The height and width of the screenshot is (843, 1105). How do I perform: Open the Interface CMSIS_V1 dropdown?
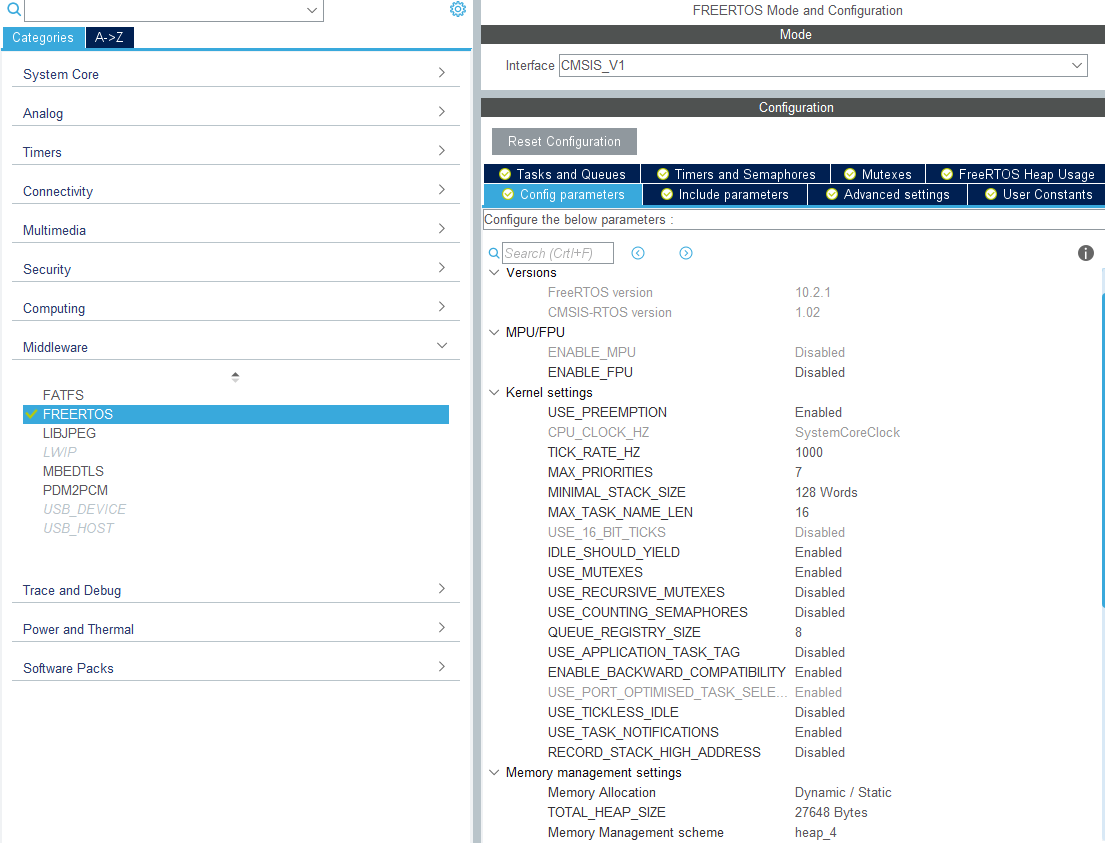[822, 66]
